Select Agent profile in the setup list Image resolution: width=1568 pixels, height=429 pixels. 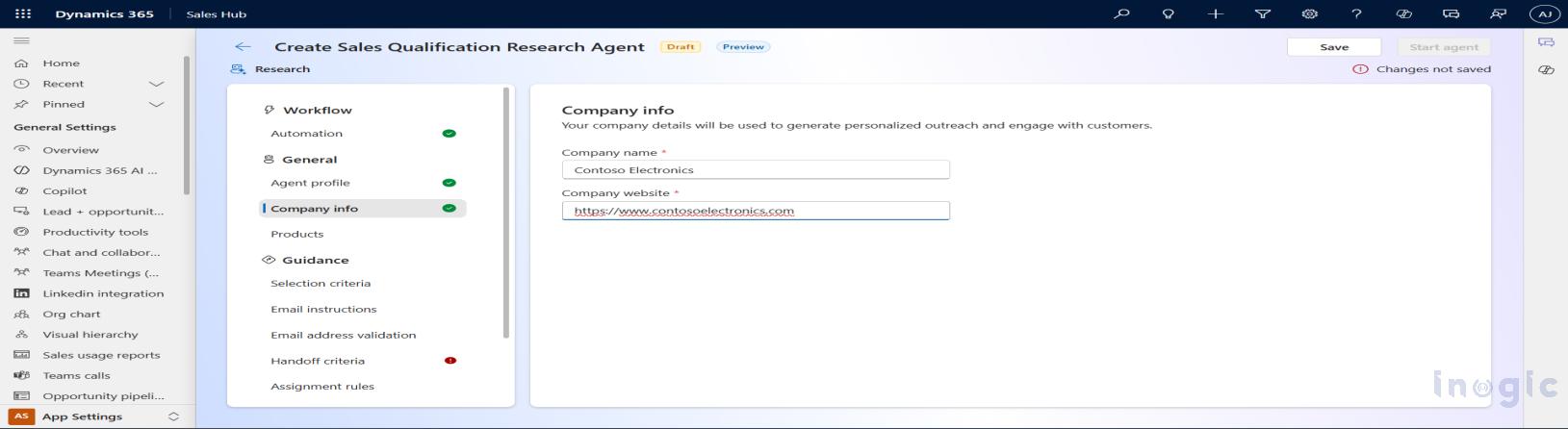click(310, 183)
